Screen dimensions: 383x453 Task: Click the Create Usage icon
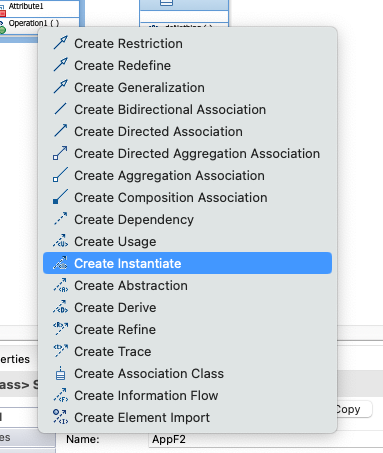[60, 241]
